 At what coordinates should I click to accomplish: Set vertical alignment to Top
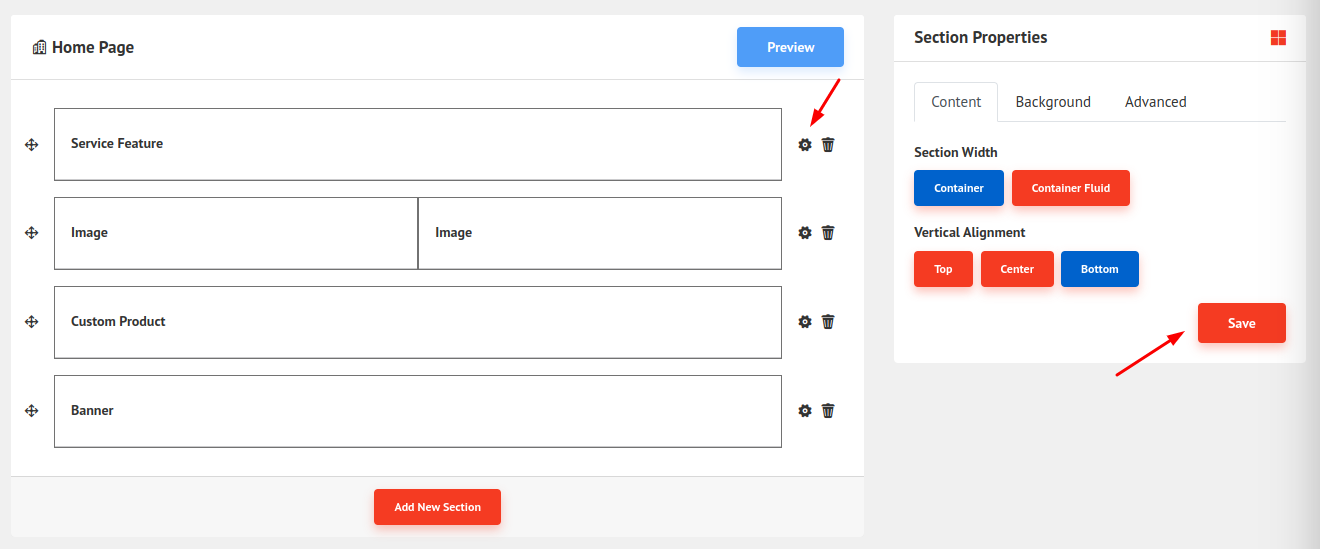point(943,269)
